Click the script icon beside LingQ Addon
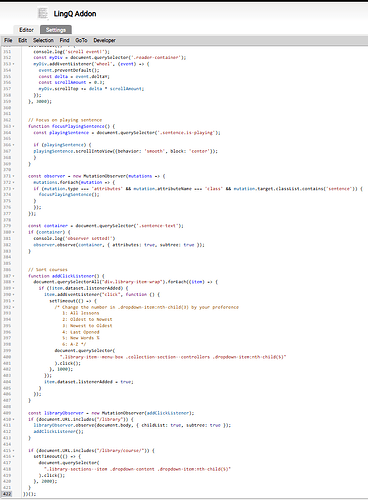The width and height of the screenshot is (368, 500). 43,14
